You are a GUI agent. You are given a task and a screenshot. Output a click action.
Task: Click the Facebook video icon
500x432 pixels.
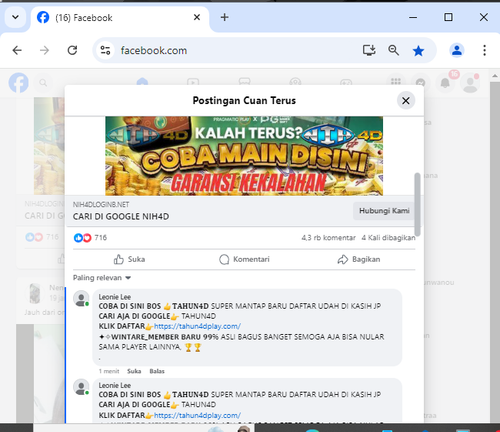(x=193, y=82)
